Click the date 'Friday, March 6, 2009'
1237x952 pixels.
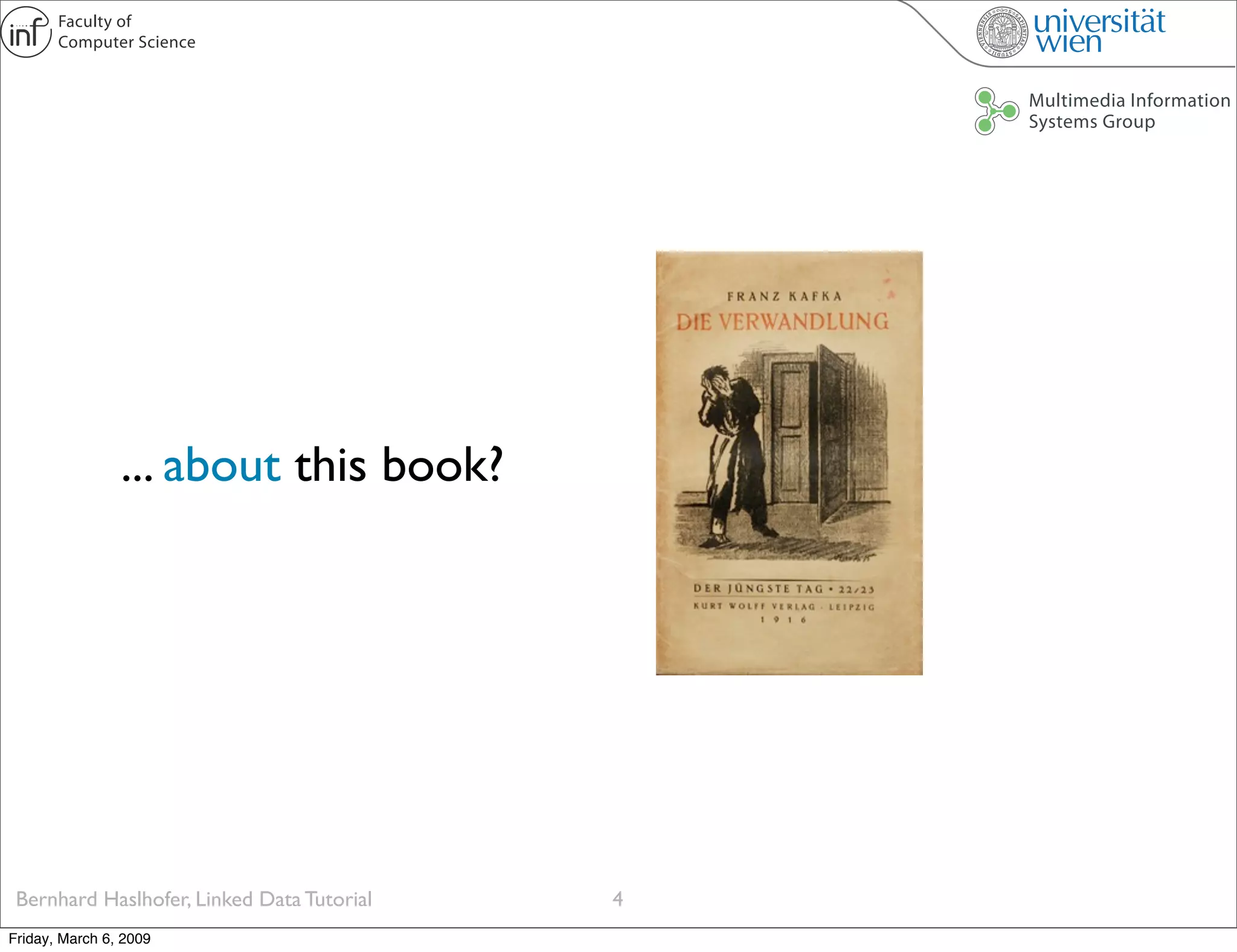tap(80, 939)
